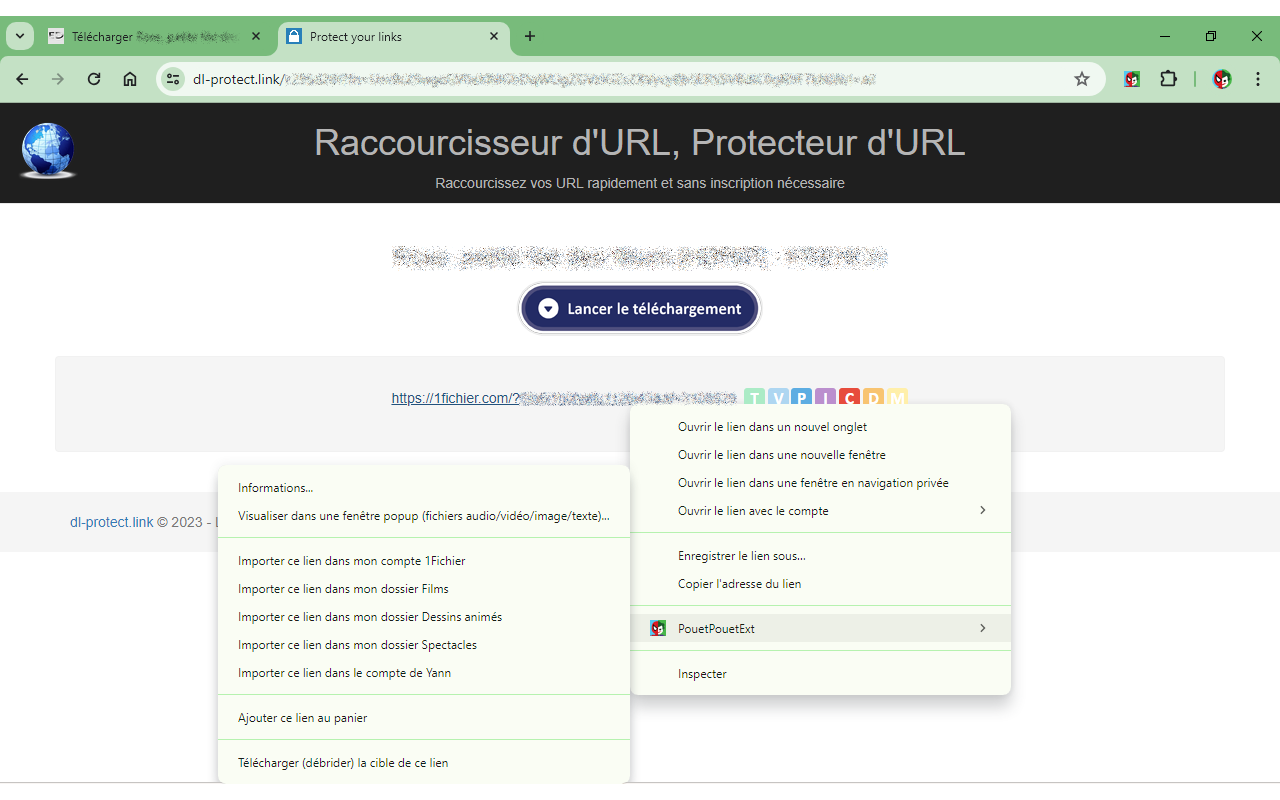Go to the browser home page

130,79
